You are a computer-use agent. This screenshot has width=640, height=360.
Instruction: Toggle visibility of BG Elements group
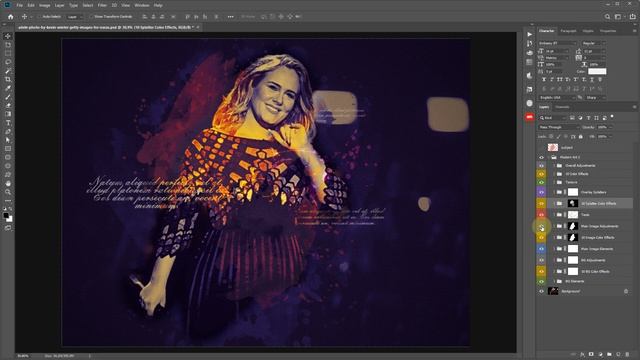click(x=541, y=281)
